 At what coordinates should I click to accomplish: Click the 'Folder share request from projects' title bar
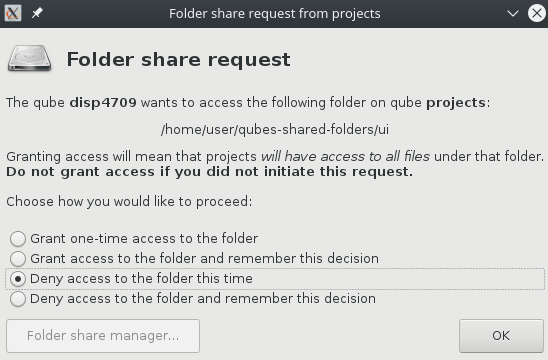[275, 14]
